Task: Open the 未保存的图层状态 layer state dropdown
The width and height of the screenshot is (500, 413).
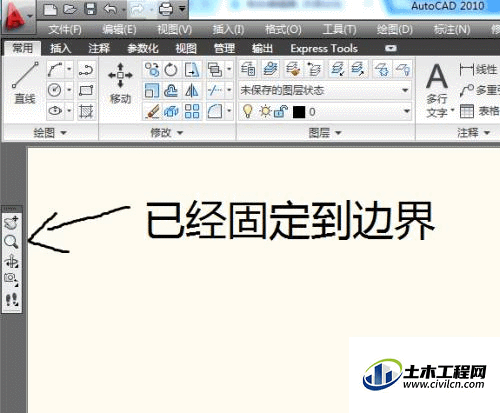Action: coord(325,90)
